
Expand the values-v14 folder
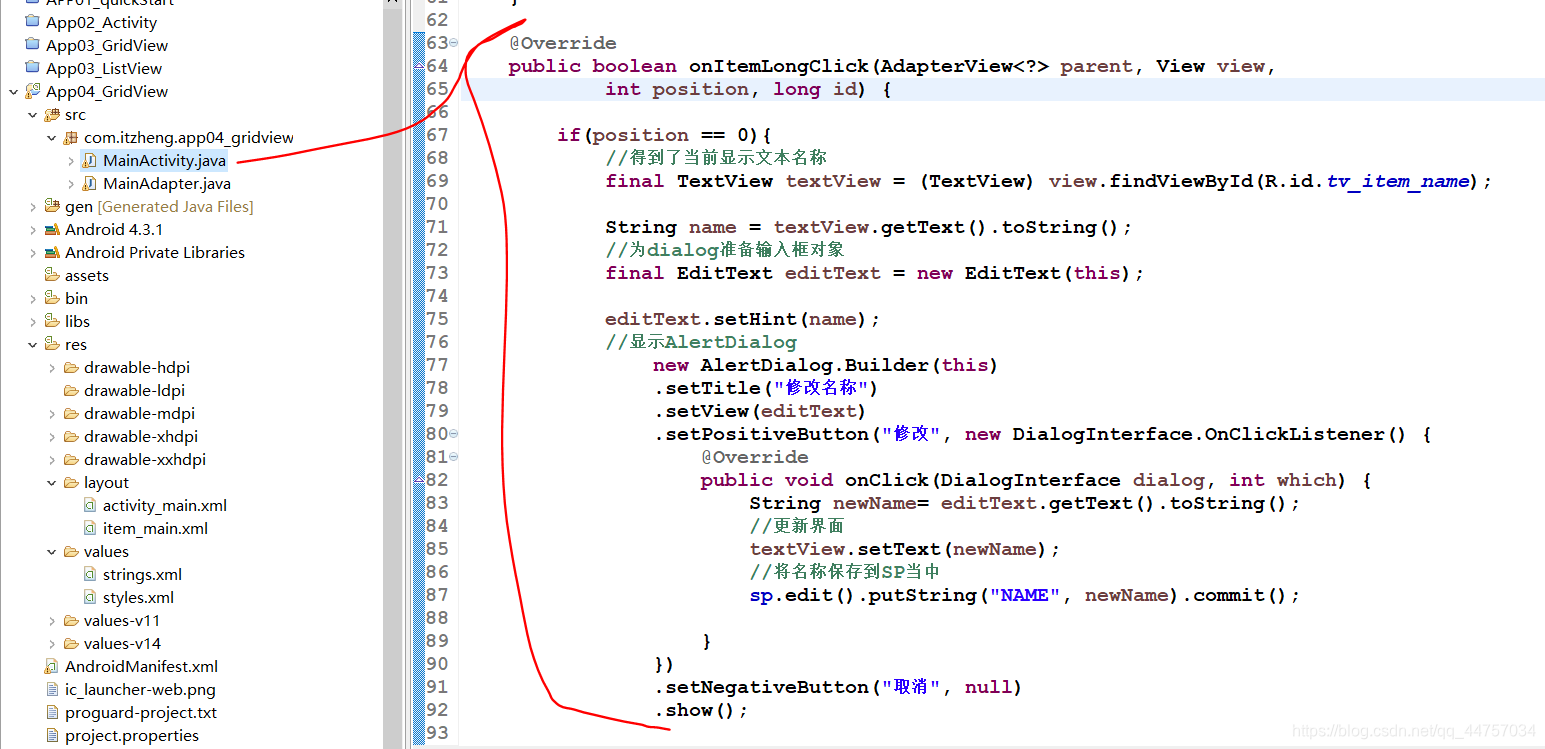(51, 643)
